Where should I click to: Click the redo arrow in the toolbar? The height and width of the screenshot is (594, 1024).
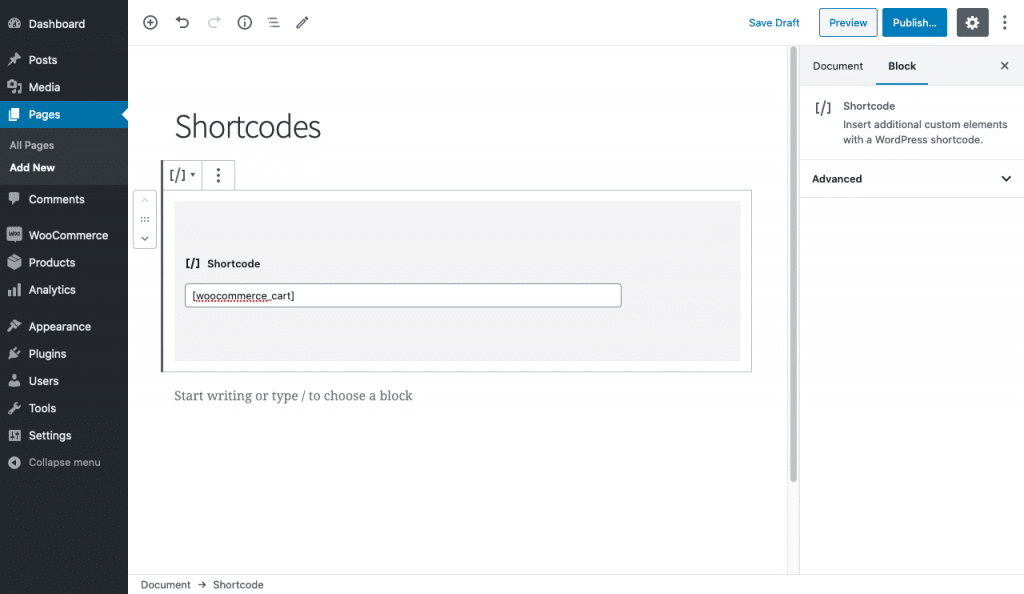(211, 22)
